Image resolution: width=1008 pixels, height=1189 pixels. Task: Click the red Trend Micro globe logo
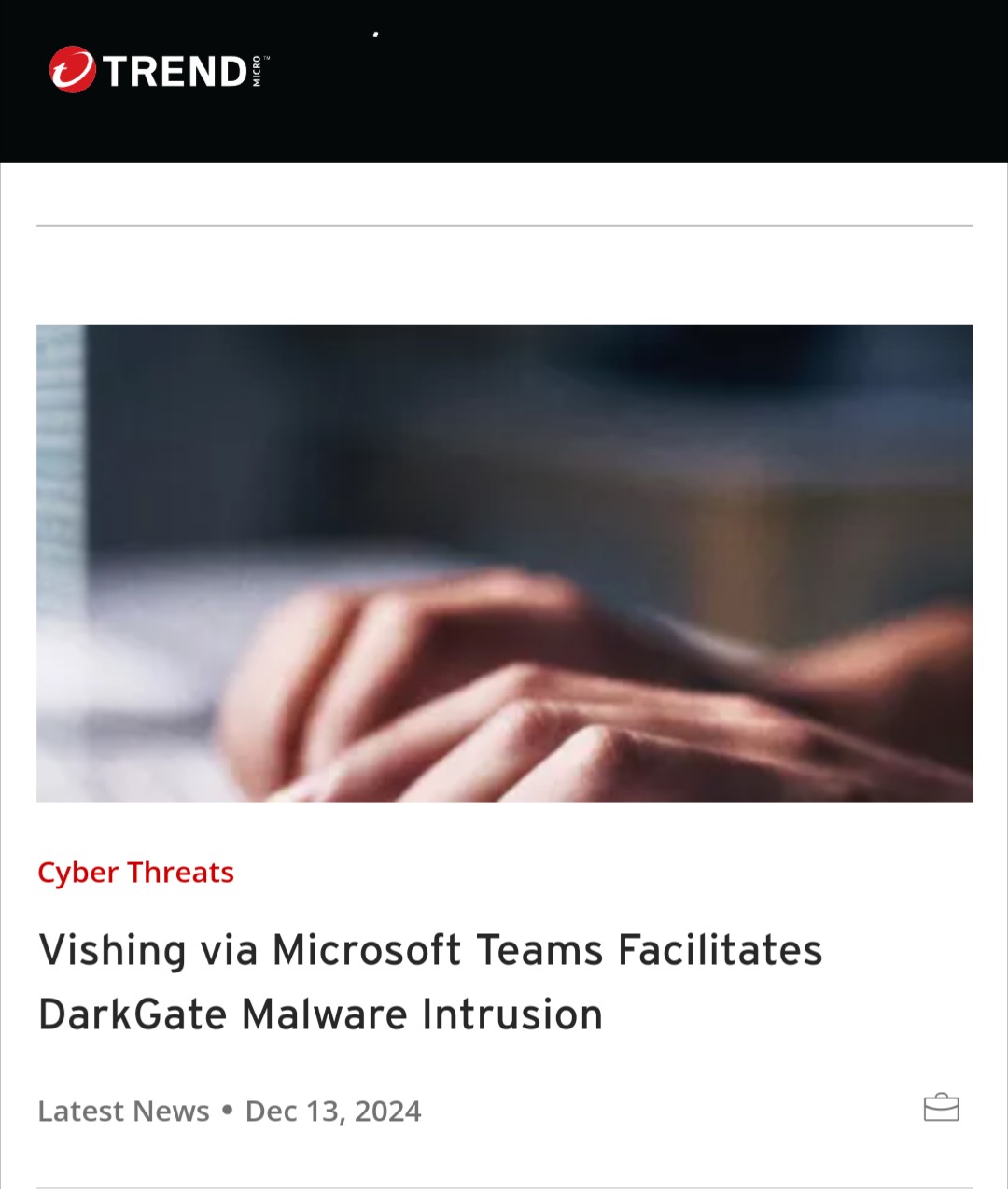coord(72,70)
